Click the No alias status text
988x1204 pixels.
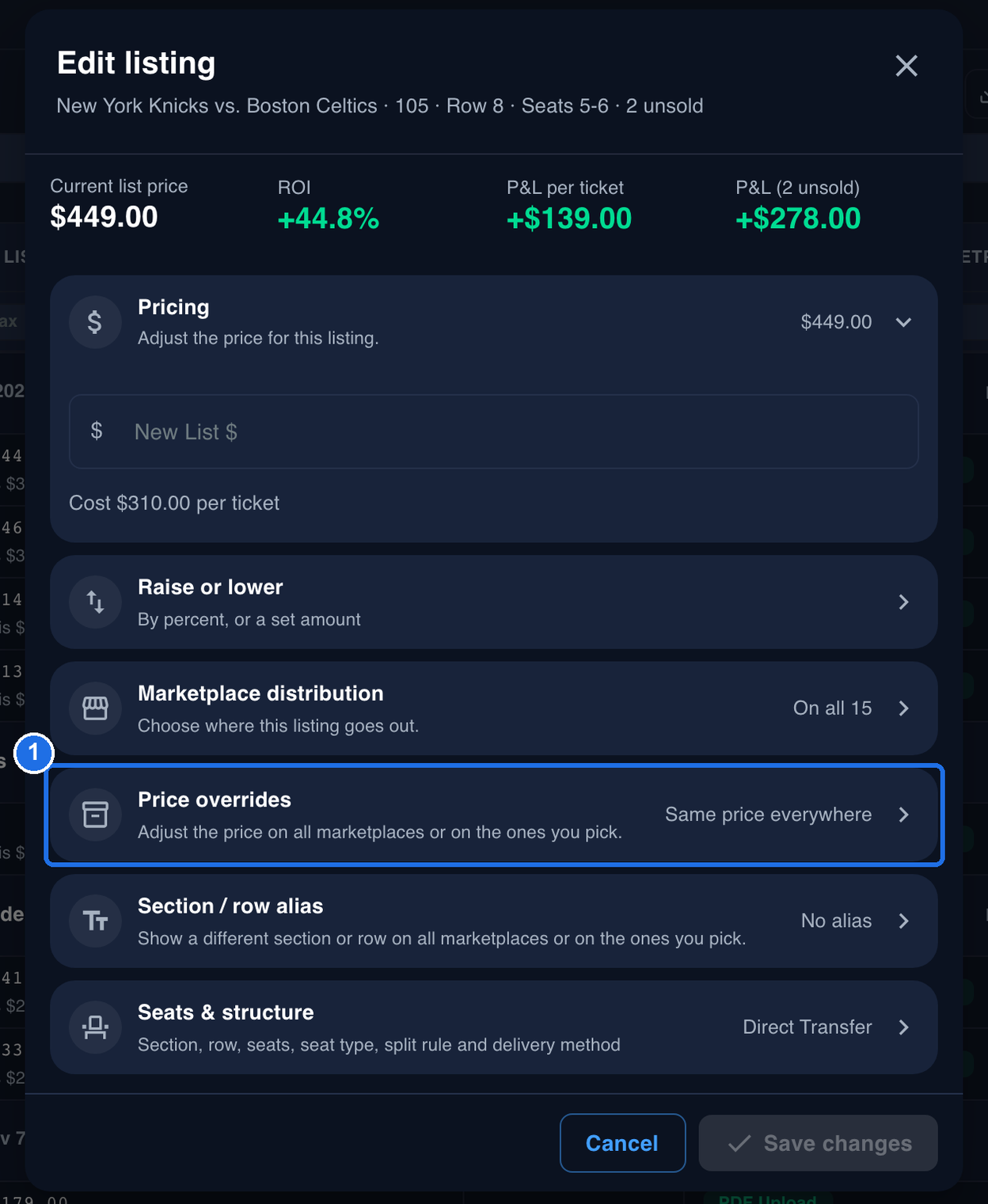tap(836, 921)
